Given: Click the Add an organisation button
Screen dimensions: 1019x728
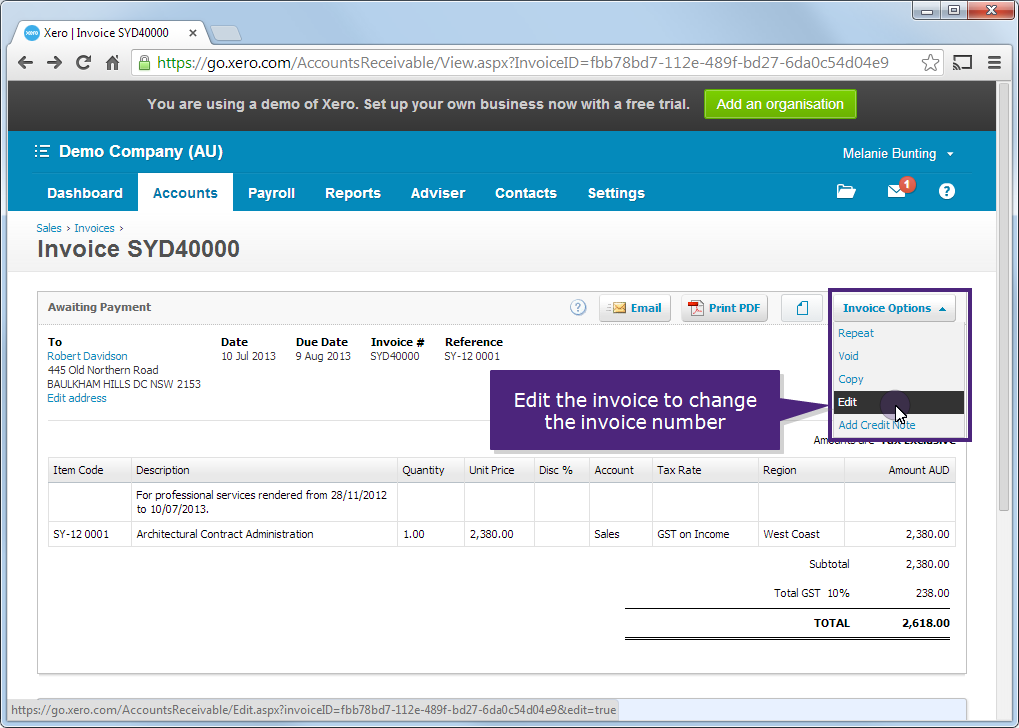Looking at the screenshot, I should (x=780, y=103).
